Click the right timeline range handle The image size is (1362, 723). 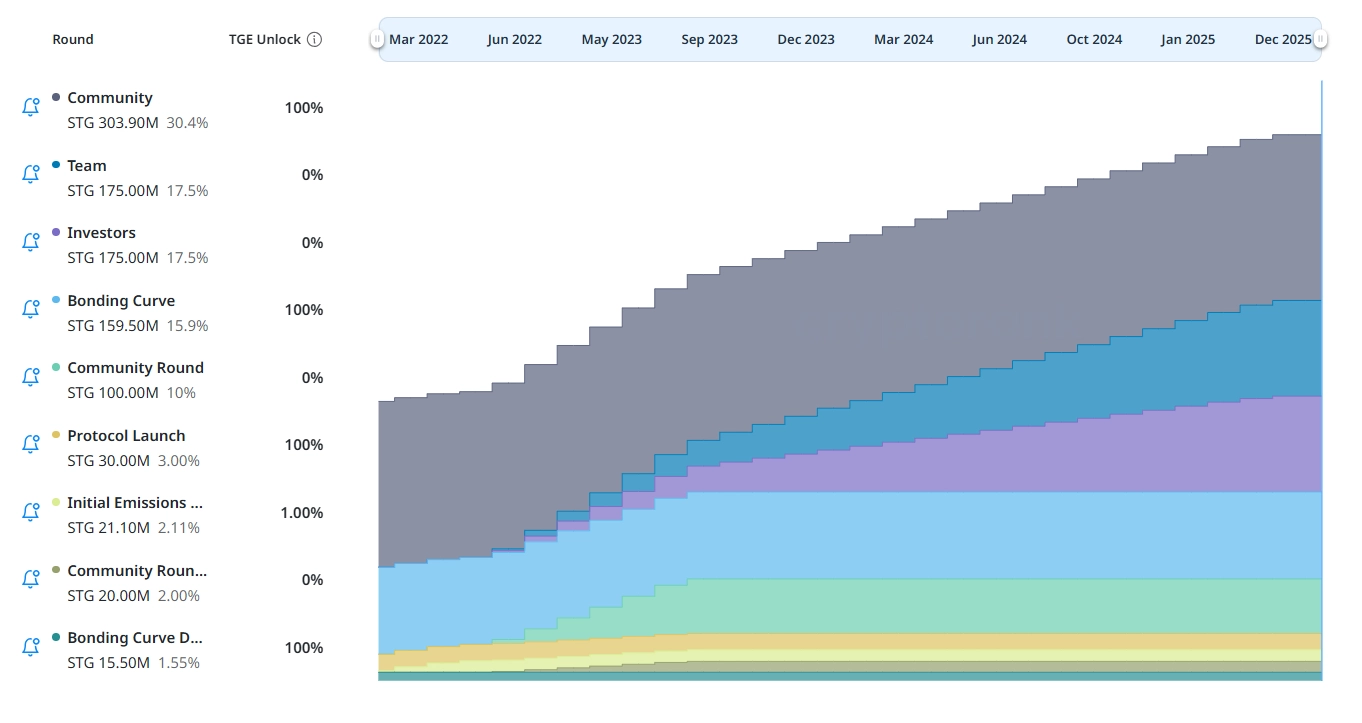pos(1320,40)
